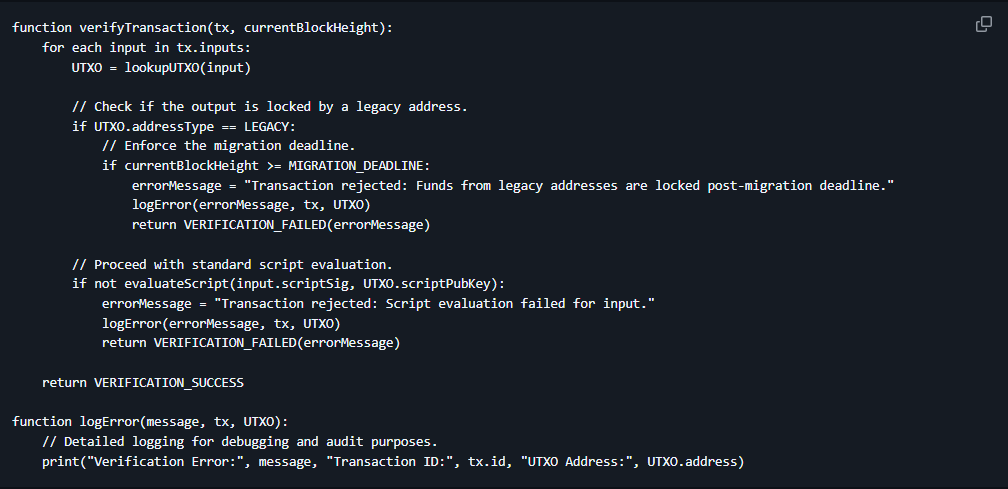Click the 'Proceed with standard script evaluation' comment
This screenshot has width=1008, height=489.
[x=232, y=264]
